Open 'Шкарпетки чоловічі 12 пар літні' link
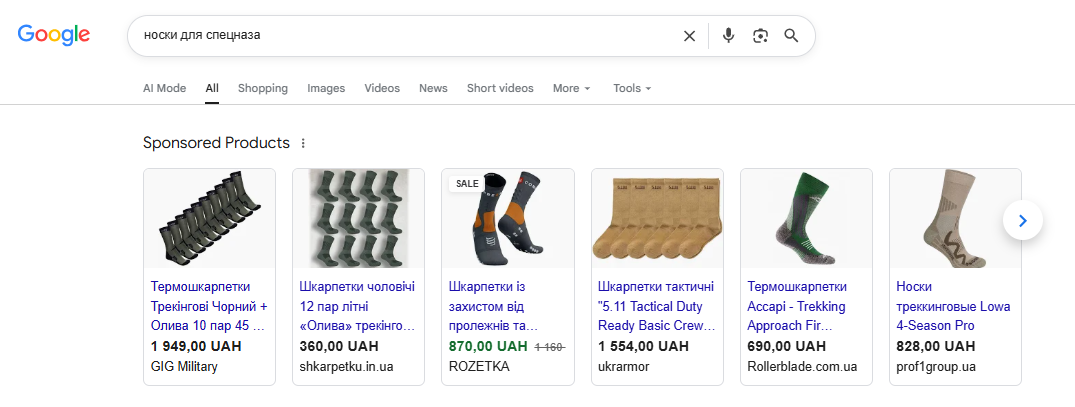Viewport: 1075px width, 407px height. (358, 306)
